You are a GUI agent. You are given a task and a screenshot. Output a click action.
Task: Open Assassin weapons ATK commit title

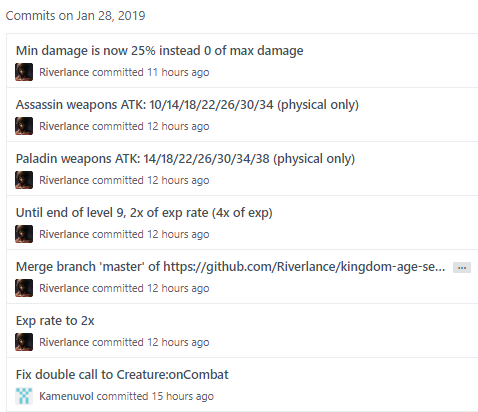[187, 105]
